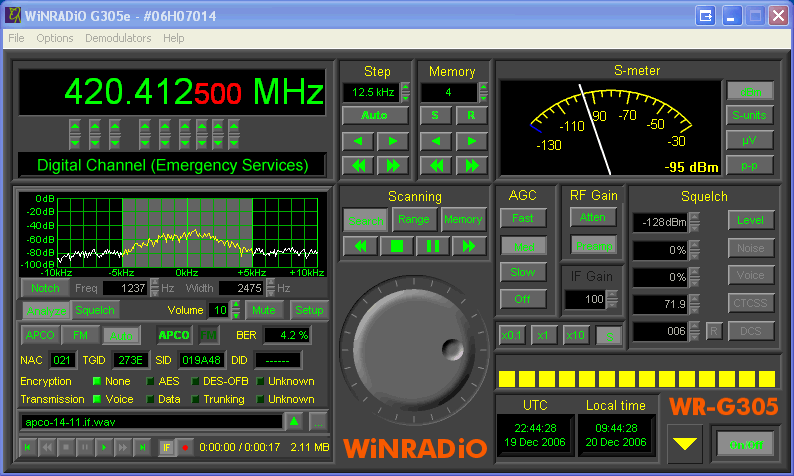Pause scanning with the pause button
The height and width of the screenshot is (476, 794).
433,246
